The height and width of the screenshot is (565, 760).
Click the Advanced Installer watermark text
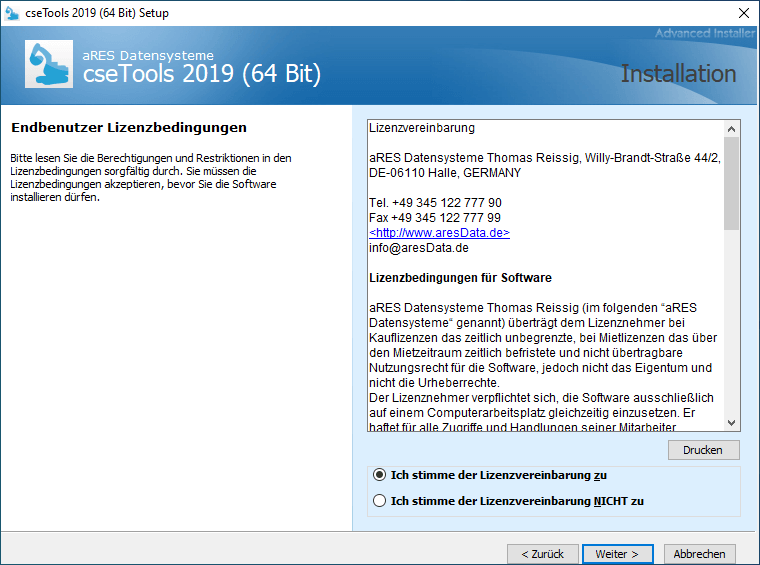click(x=705, y=34)
